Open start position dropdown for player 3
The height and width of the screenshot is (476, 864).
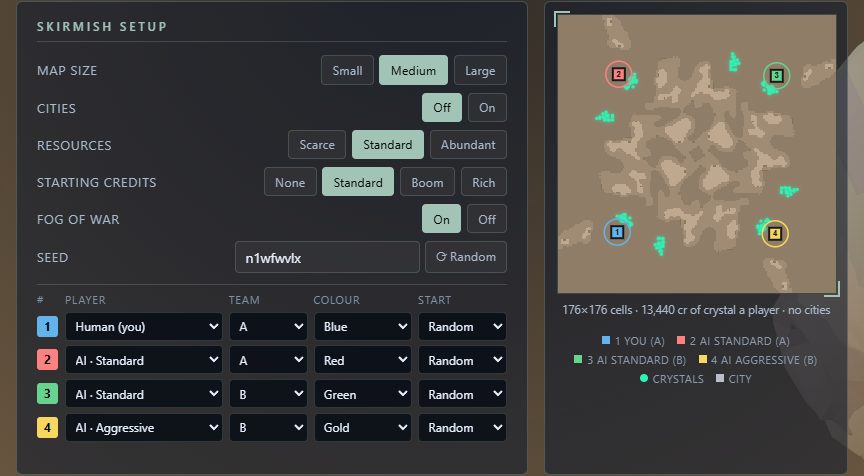[462, 394]
